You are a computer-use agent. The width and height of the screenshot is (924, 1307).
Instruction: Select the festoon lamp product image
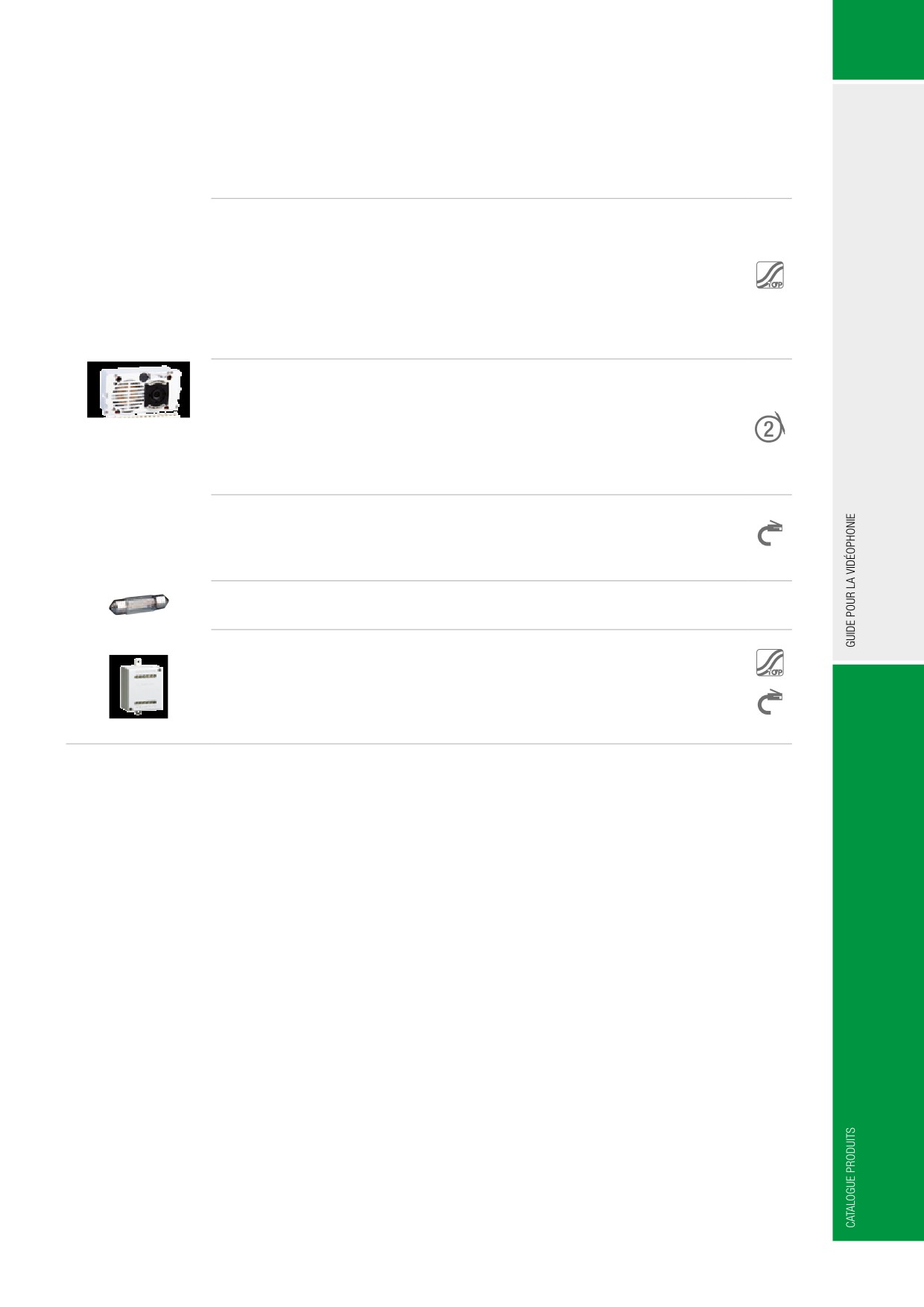pos(139,604)
